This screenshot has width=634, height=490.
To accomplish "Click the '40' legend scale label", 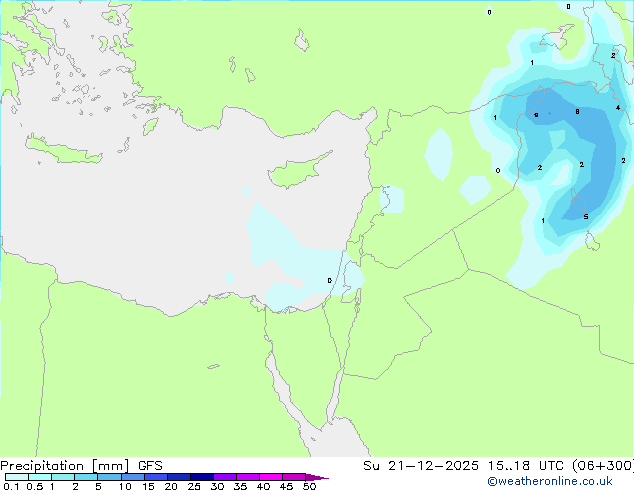I will [263, 486].
